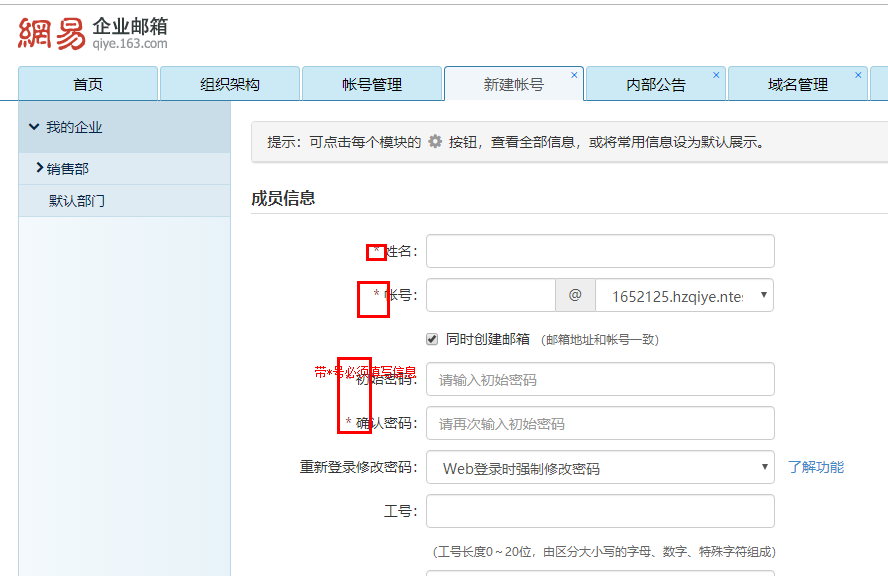Click the 工号长度 hint text
Screen dimensions: 888x576
pos(604,552)
